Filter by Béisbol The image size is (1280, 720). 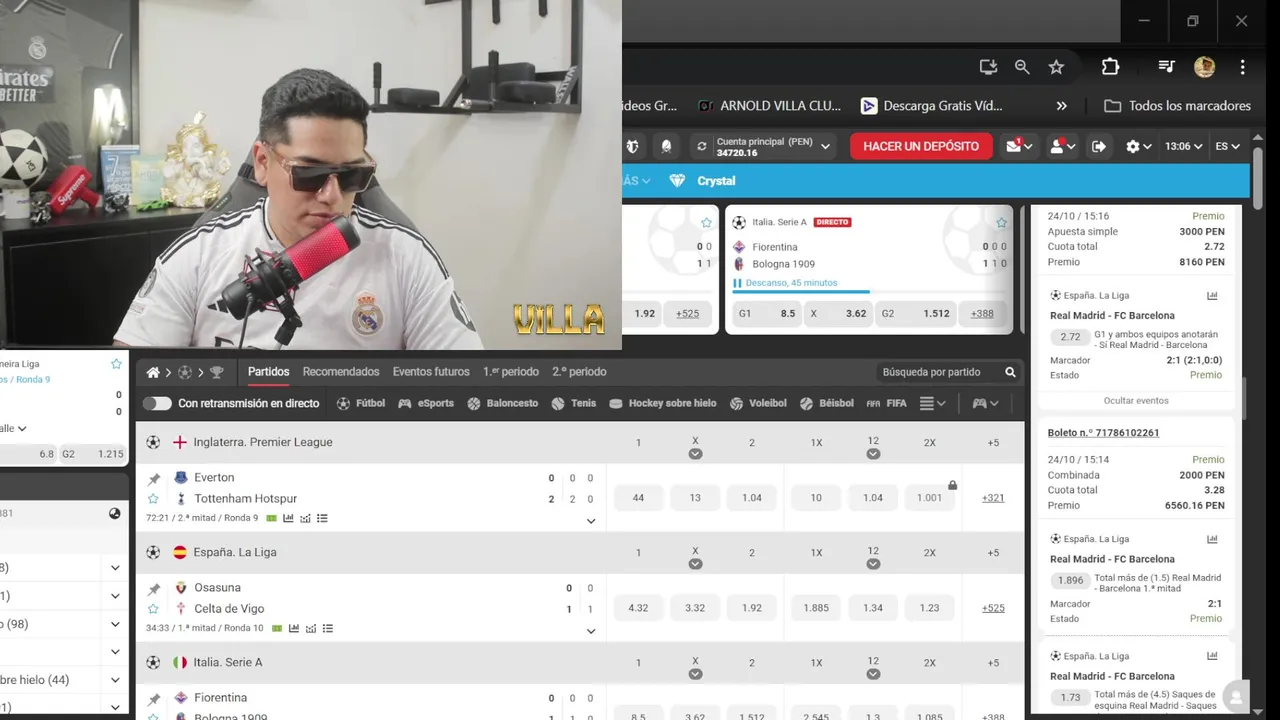(827, 403)
